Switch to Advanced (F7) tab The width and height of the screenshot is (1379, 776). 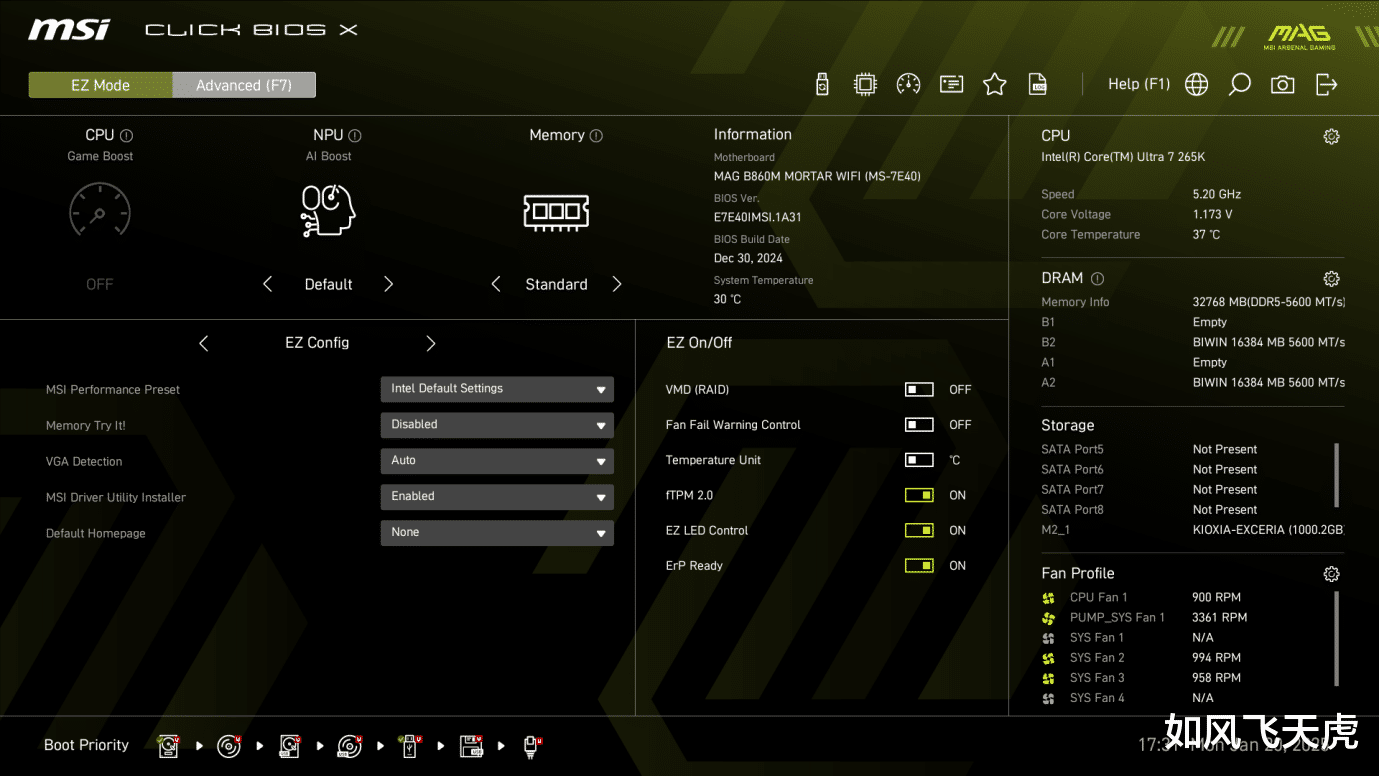(244, 85)
